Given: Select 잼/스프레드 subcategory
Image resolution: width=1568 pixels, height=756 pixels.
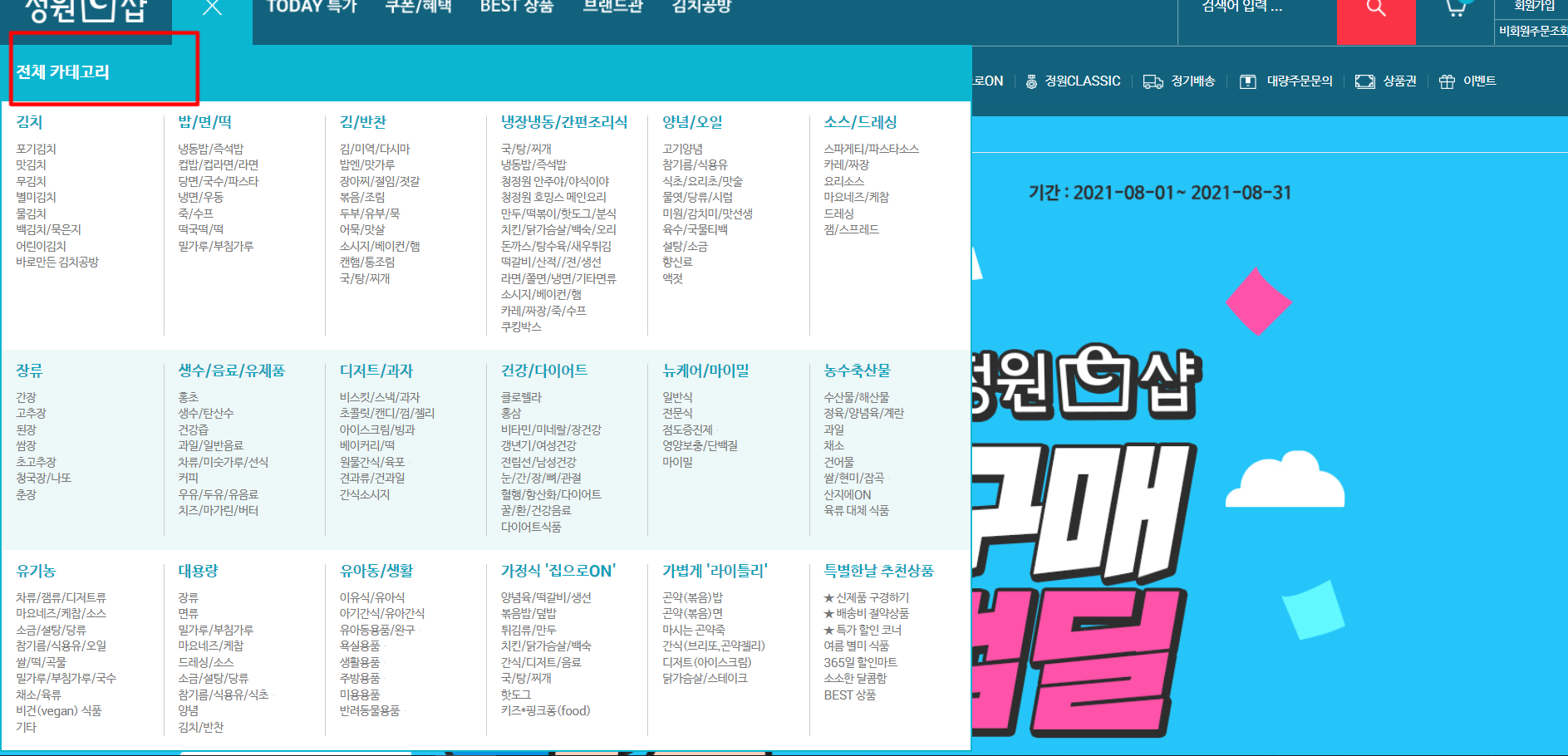Looking at the screenshot, I should click(851, 230).
